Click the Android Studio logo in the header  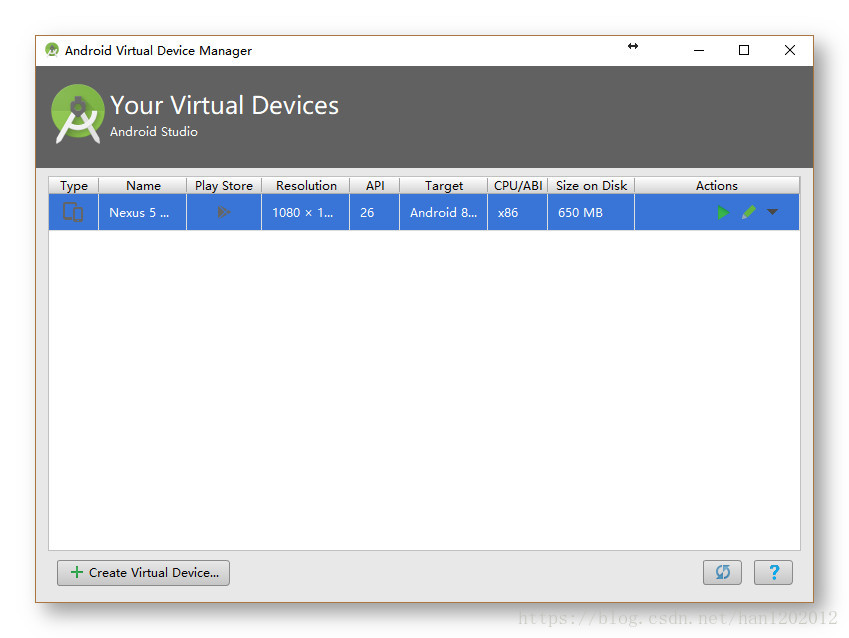pyautogui.click(x=78, y=114)
